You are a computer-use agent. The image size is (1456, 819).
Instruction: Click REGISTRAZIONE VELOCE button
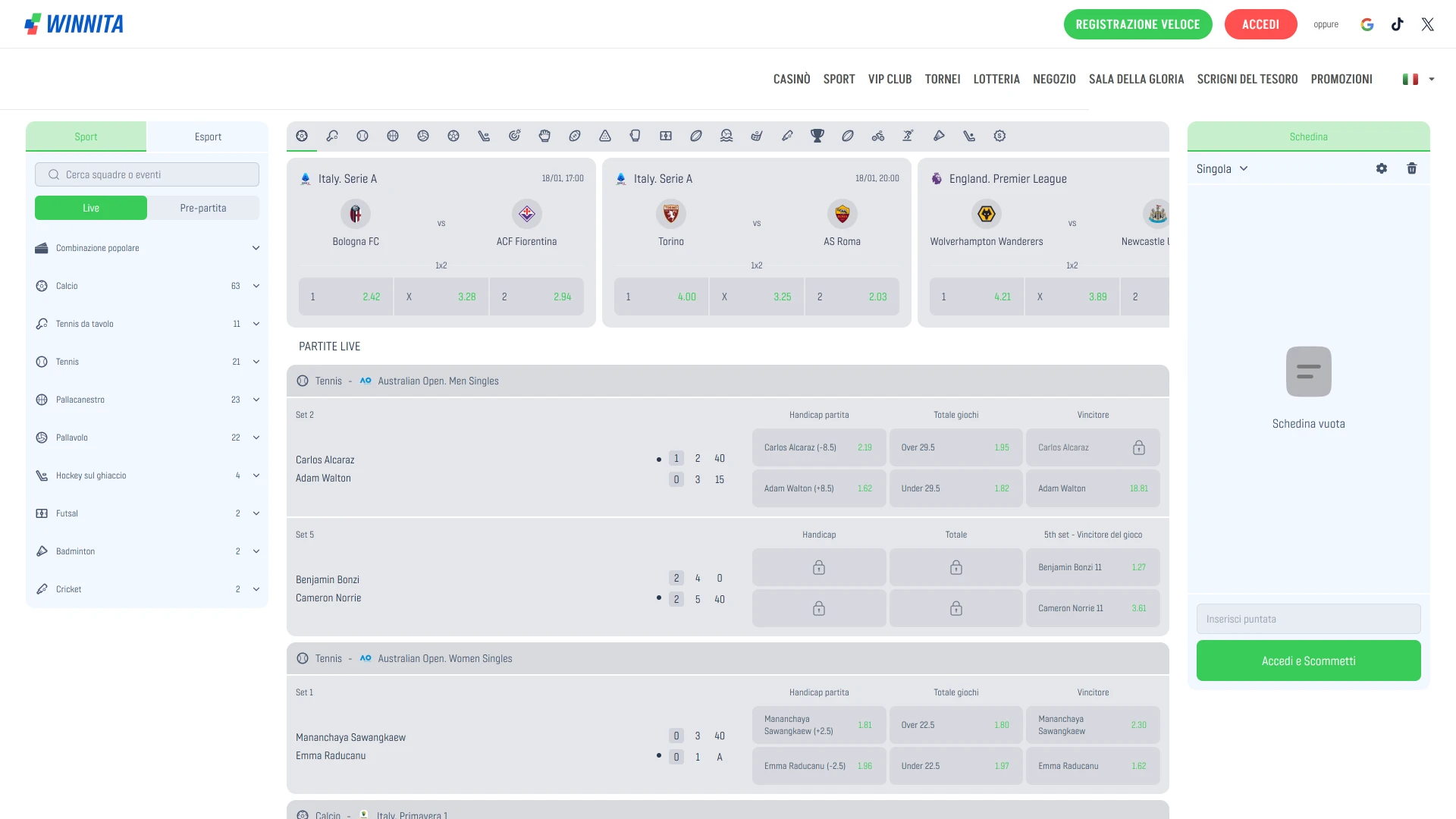coord(1138,24)
